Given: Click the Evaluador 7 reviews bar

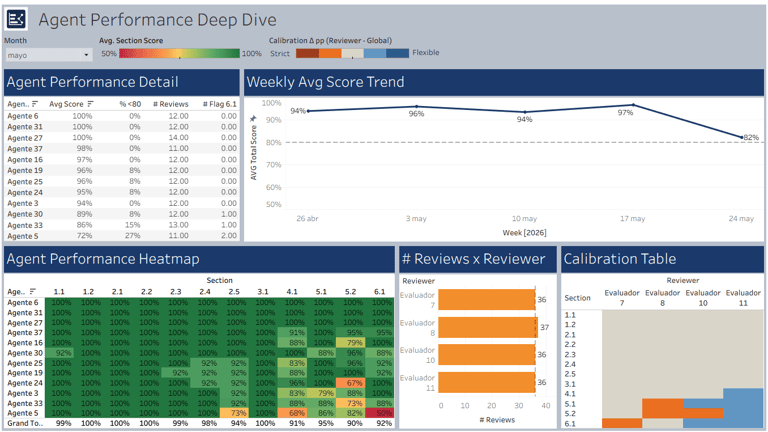Looking at the screenshot, I should (x=486, y=299).
